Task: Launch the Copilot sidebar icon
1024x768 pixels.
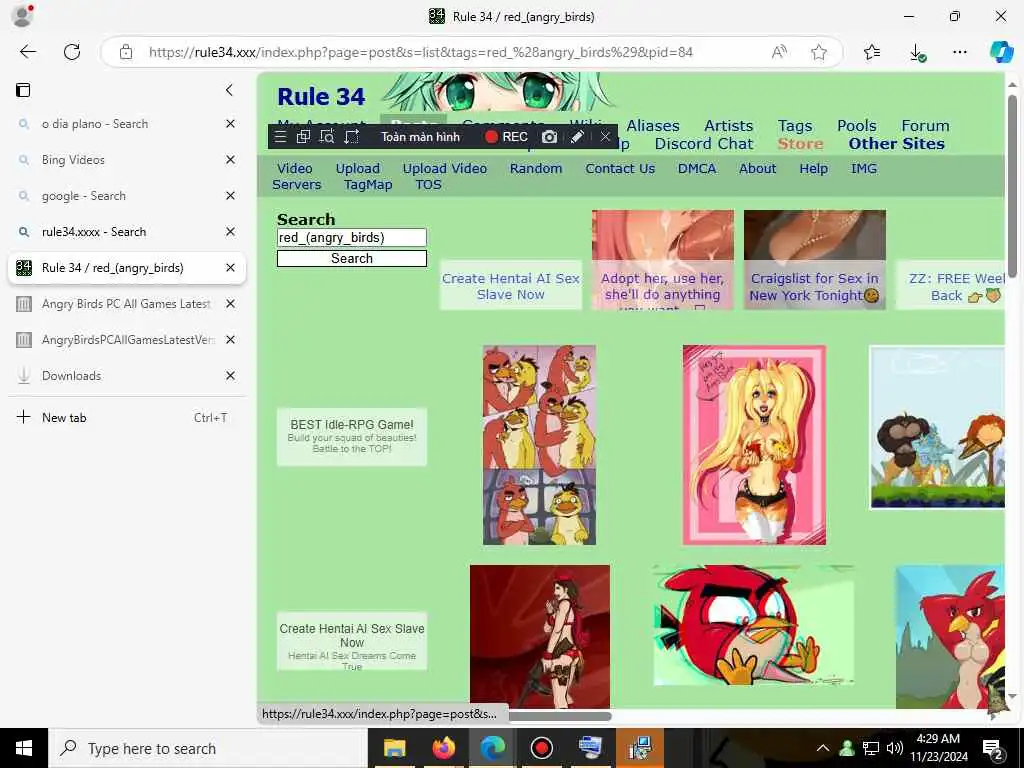Action: 1001,52
